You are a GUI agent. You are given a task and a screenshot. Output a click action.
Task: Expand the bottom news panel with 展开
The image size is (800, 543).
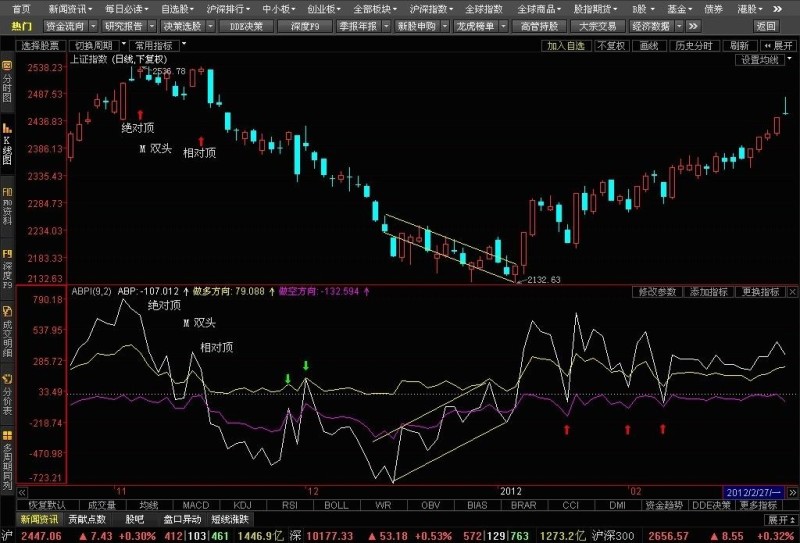click(781, 520)
